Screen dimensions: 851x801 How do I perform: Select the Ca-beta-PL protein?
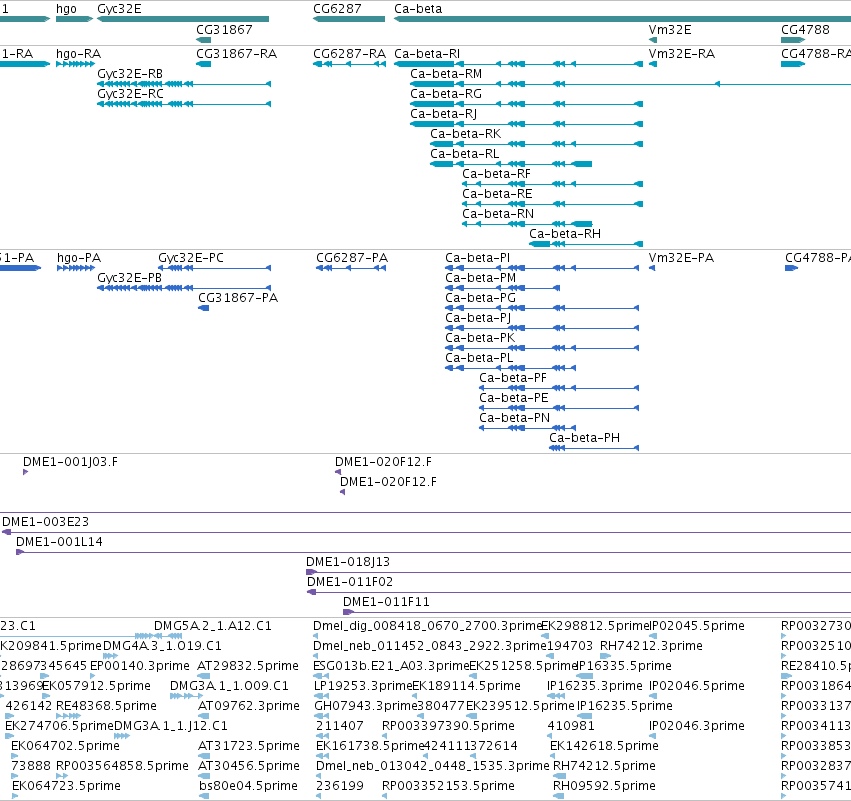pos(479,358)
